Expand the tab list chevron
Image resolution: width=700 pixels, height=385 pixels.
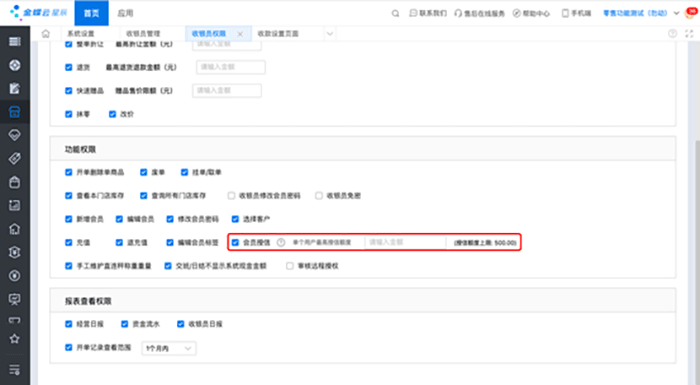pos(329,33)
